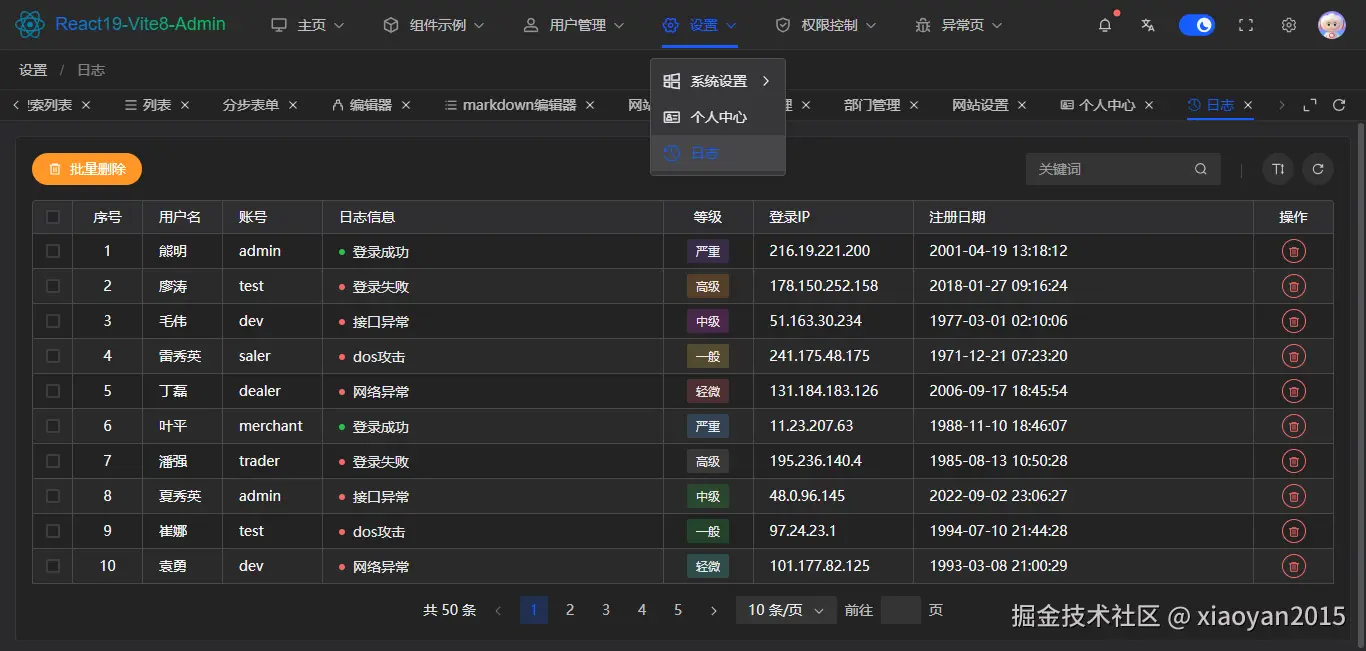Select the checkbox for row 8 夏秀英

tap(53, 496)
